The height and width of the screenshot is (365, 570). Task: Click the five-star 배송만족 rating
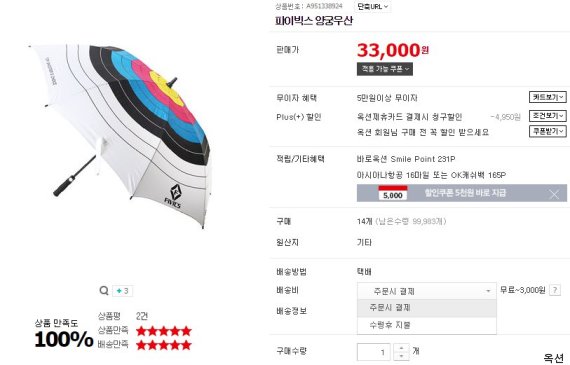(x=164, y=345)
